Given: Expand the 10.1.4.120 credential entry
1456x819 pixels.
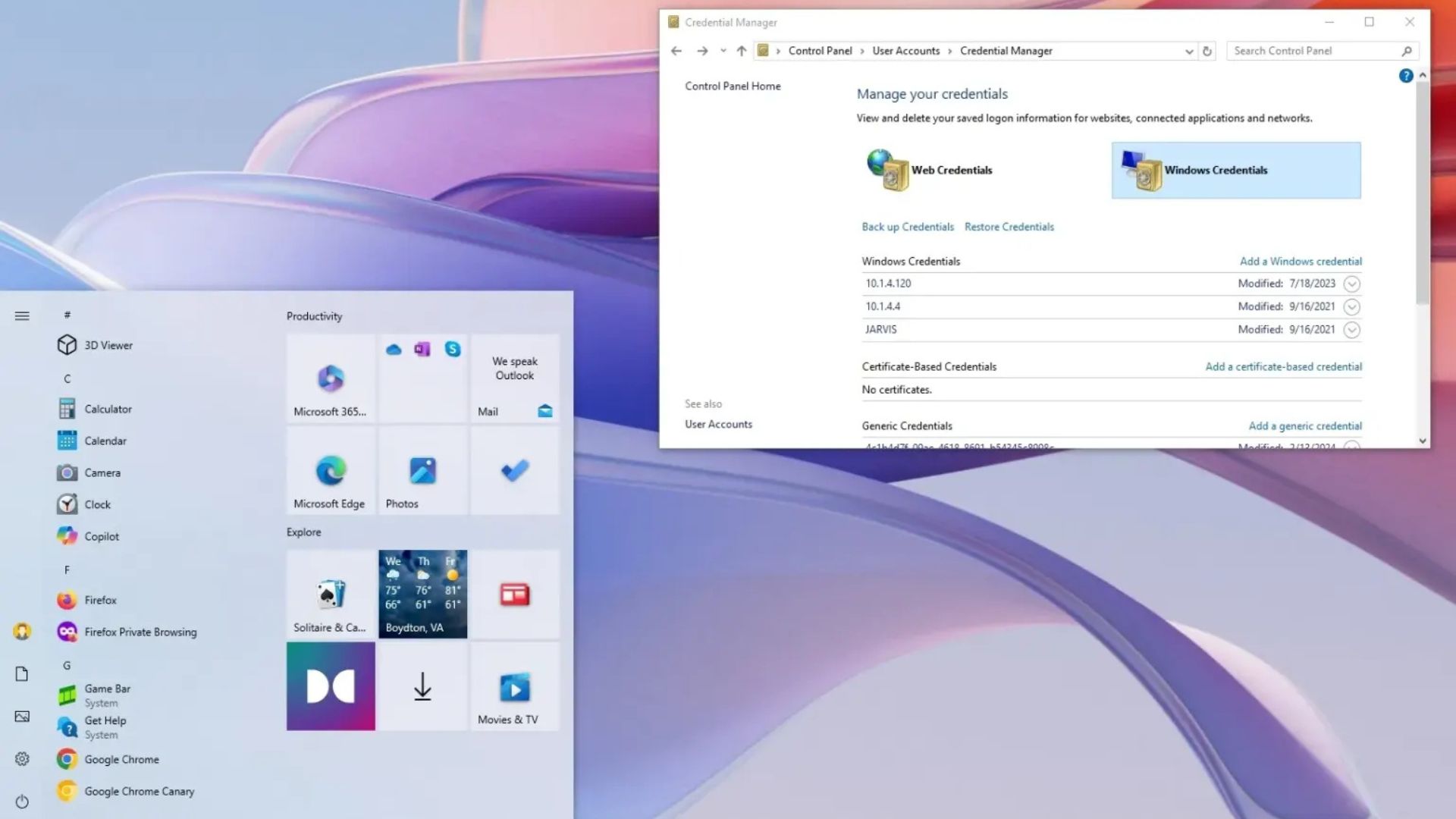Looking at the screenshot, I should pyautogui.click(x=1351, y=284).
